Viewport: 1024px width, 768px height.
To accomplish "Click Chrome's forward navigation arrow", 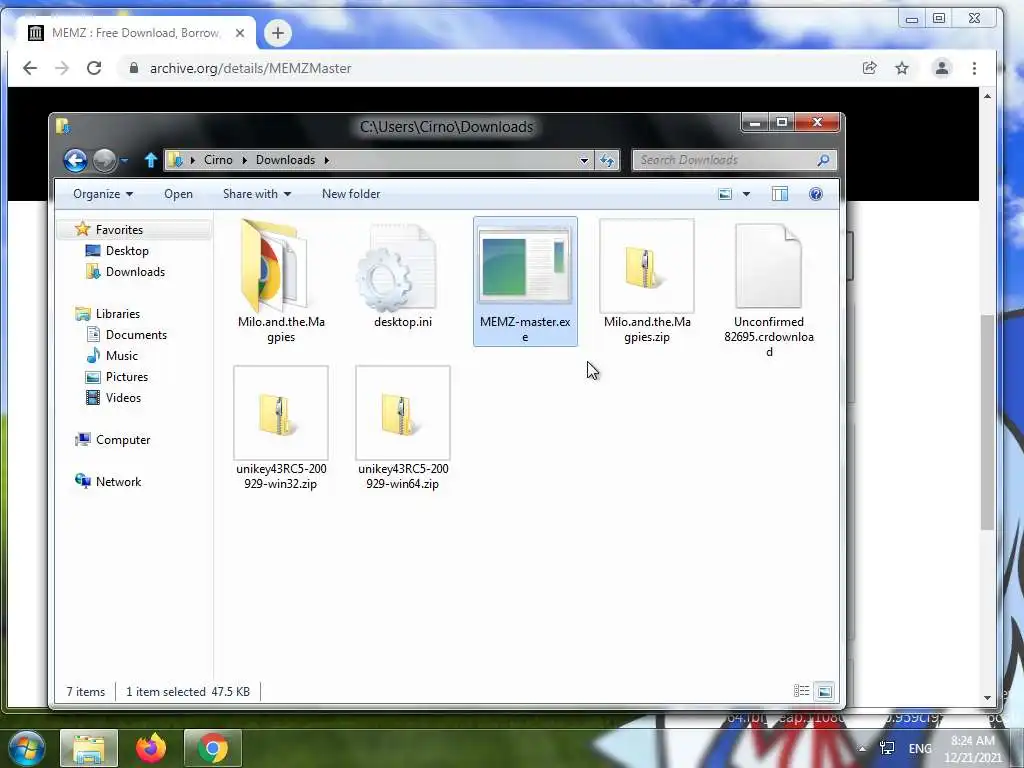I will click(62, 68).
